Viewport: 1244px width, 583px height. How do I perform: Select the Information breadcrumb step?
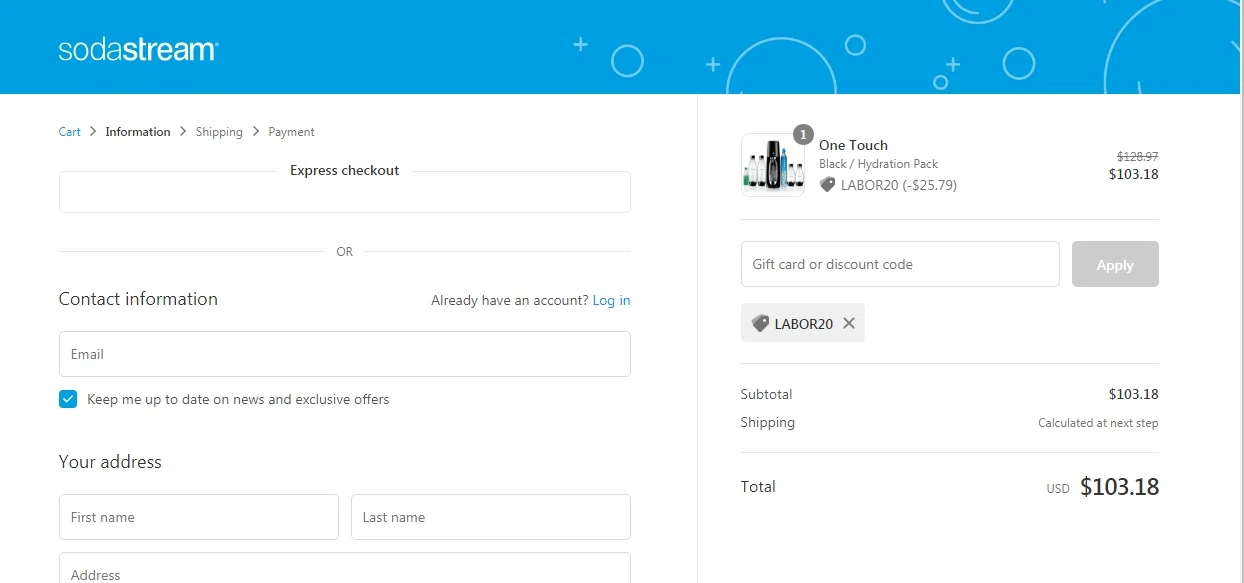tap(138, 132)
